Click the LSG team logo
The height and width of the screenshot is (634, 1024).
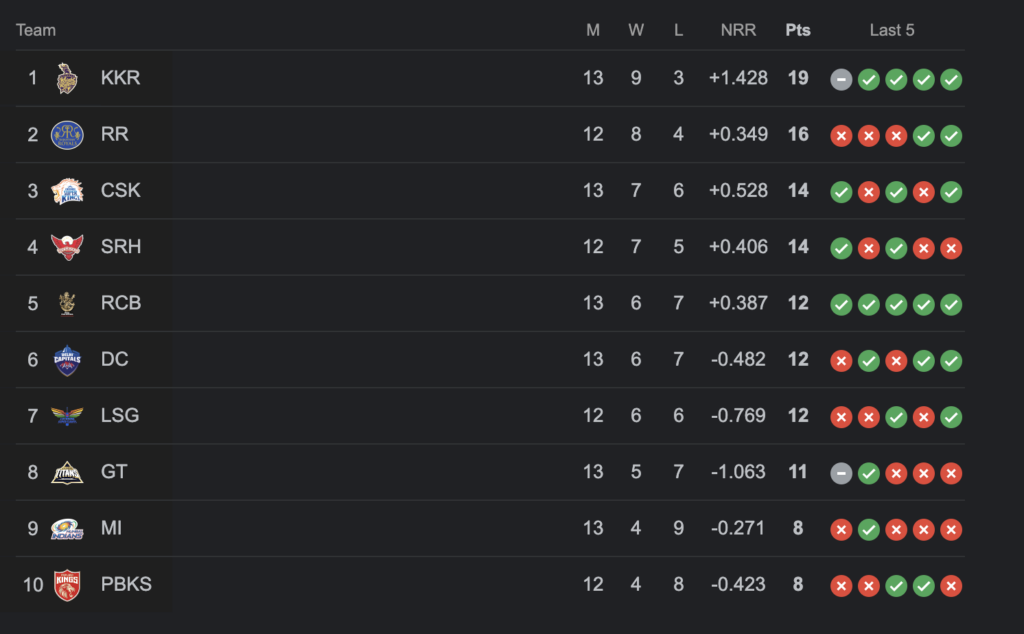click(67, 415)
